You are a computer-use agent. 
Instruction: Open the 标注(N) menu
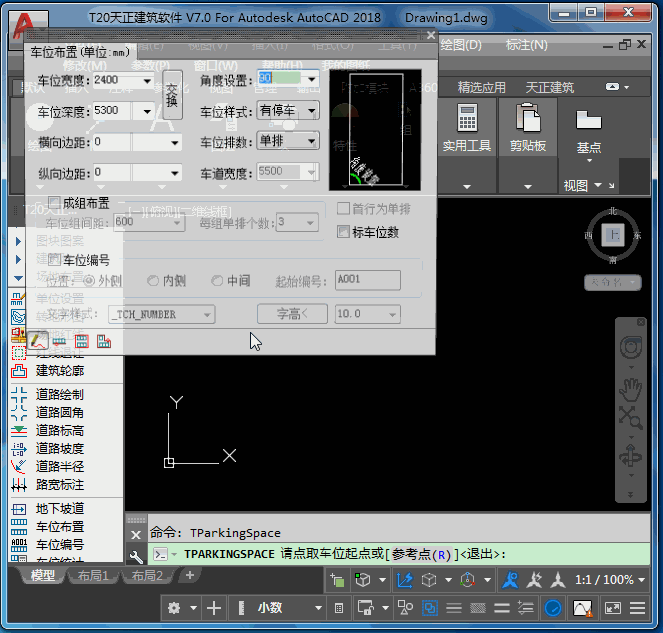526,44
